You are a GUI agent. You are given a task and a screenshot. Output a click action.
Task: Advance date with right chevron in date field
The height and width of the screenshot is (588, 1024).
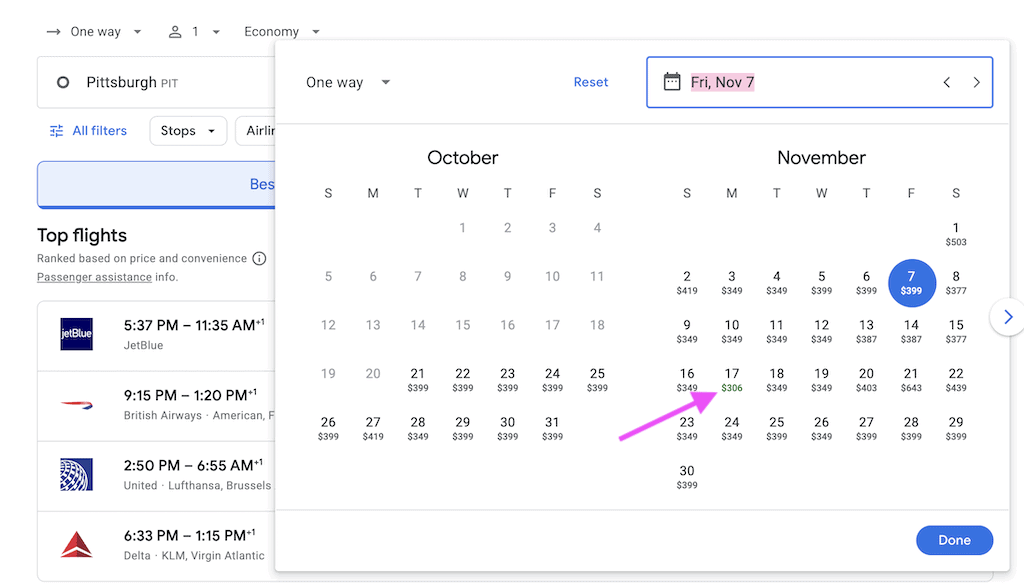click(x=977, y=82)
